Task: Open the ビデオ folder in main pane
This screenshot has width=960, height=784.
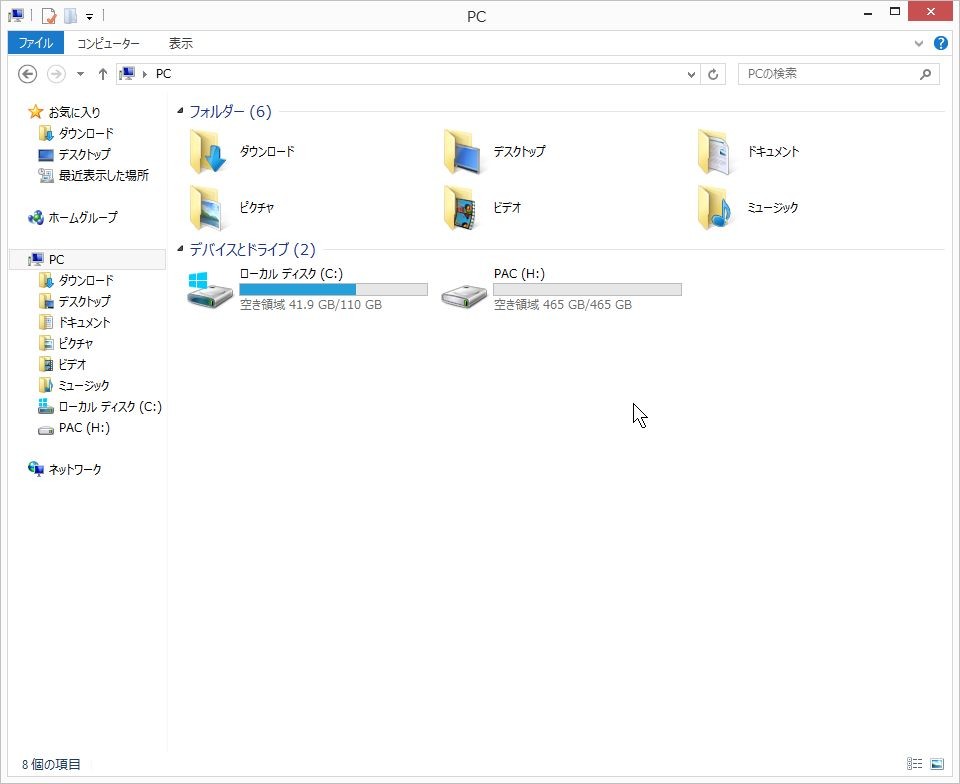Action: point(482,207)
